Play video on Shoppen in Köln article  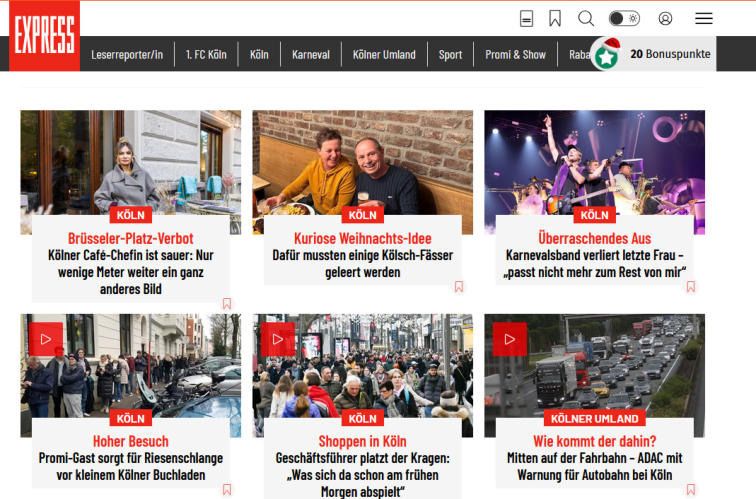point(277,339)
